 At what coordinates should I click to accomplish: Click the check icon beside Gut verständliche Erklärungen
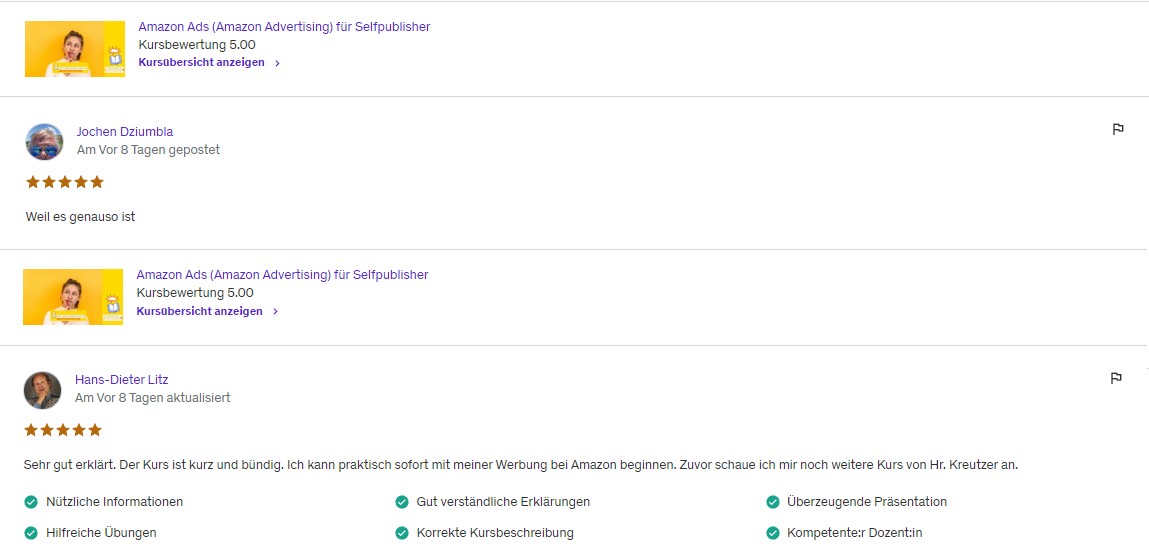point(402,502)
